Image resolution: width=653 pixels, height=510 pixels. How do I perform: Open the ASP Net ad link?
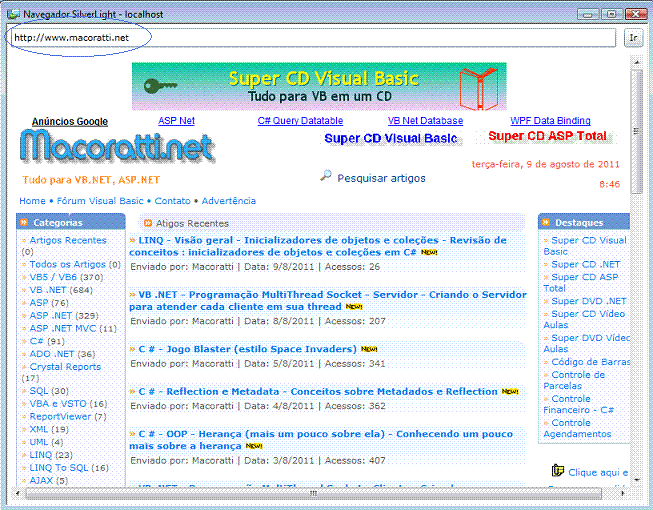pyautogui.click(x=176, y=121)
